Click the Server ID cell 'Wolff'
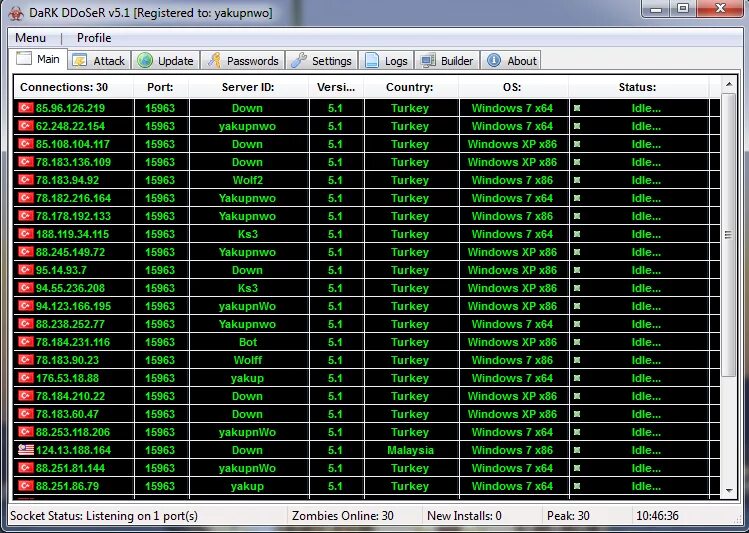This screenshot has width=749, height=533. coord(247,360)
